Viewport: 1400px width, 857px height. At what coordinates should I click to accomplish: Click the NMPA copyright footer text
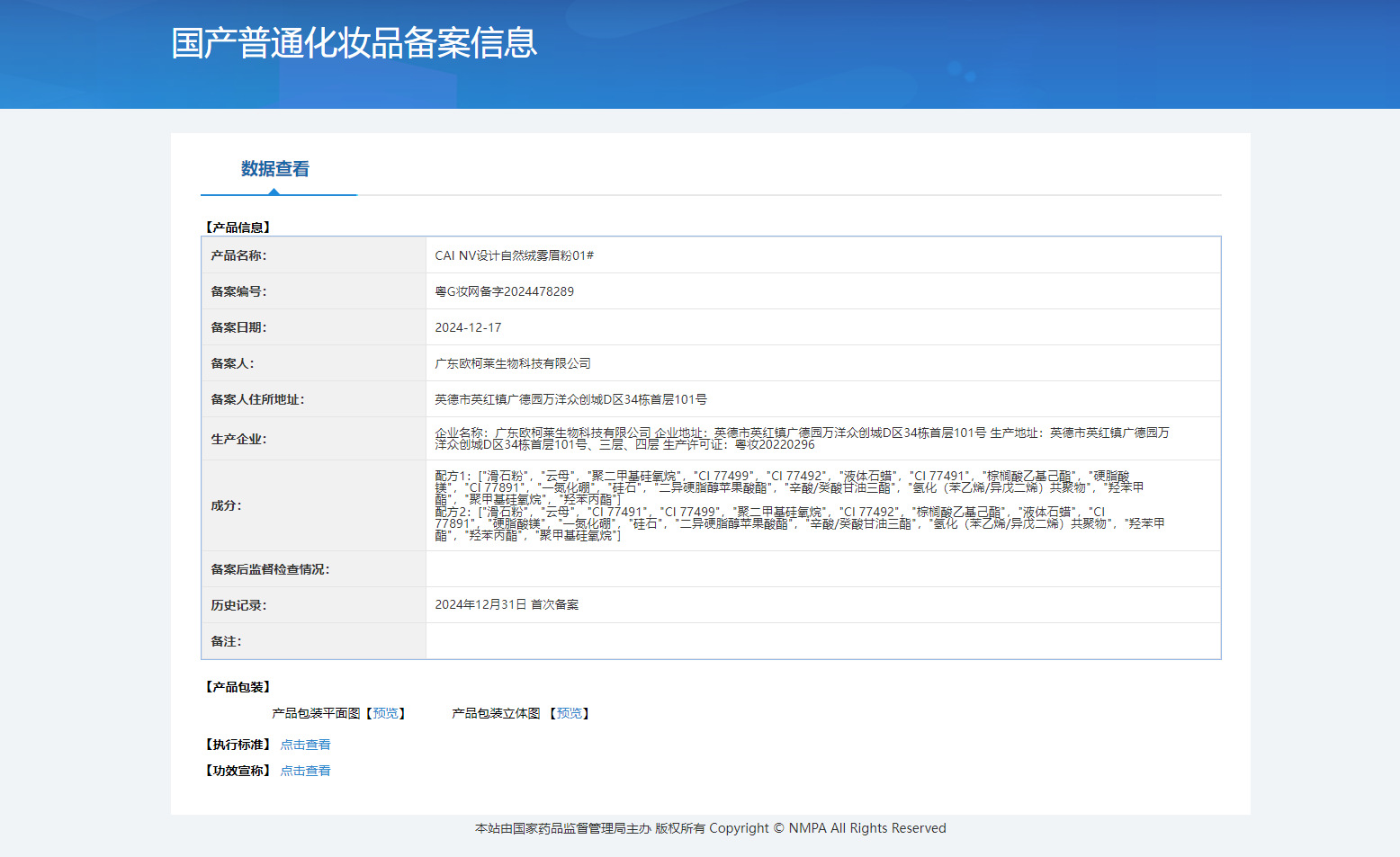tap(711, 828)
